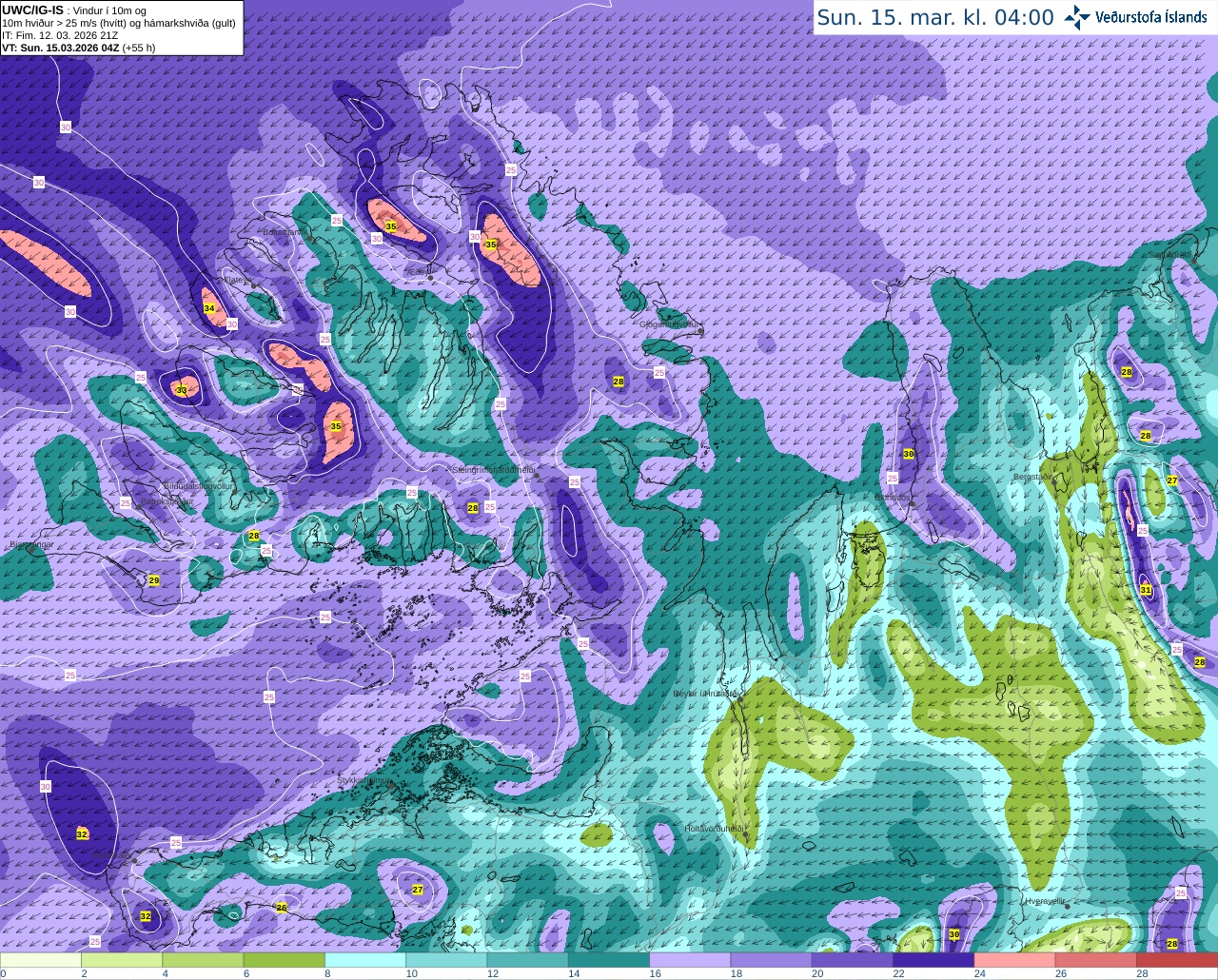
Task: Select the yellow 29 gust label
Action: coord(154,580)
